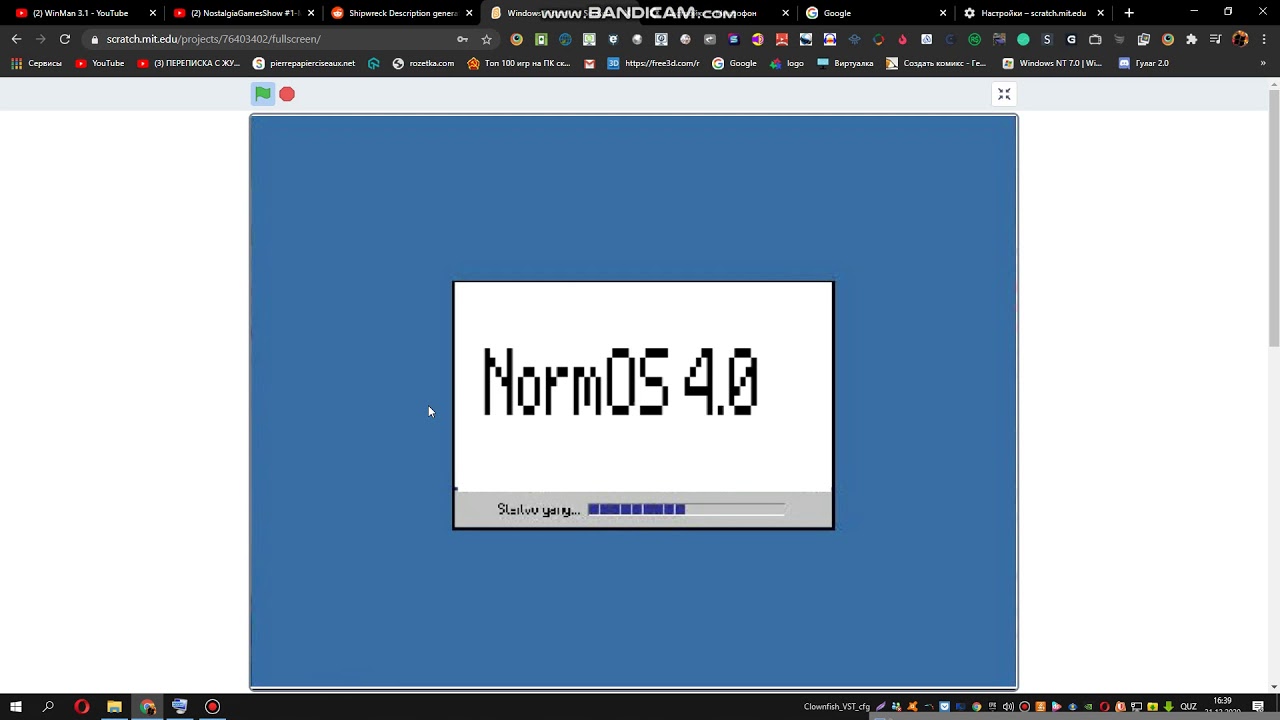Open the Google bookmark in bookmarks bar
1280x720 pixels.
click(x=734, y=63)
